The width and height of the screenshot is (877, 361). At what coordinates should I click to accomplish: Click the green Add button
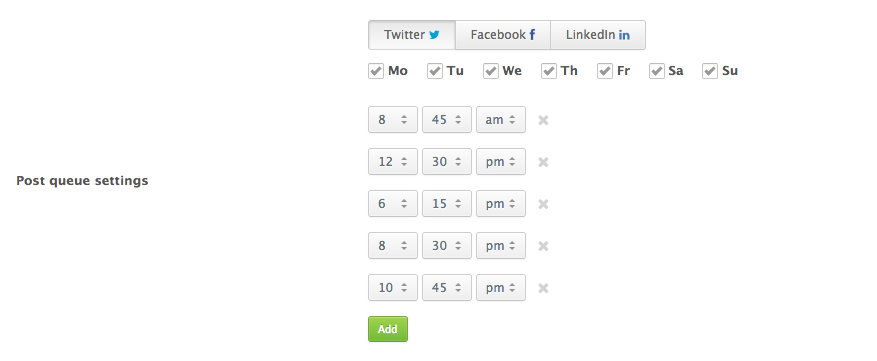[x=388, y=329]
